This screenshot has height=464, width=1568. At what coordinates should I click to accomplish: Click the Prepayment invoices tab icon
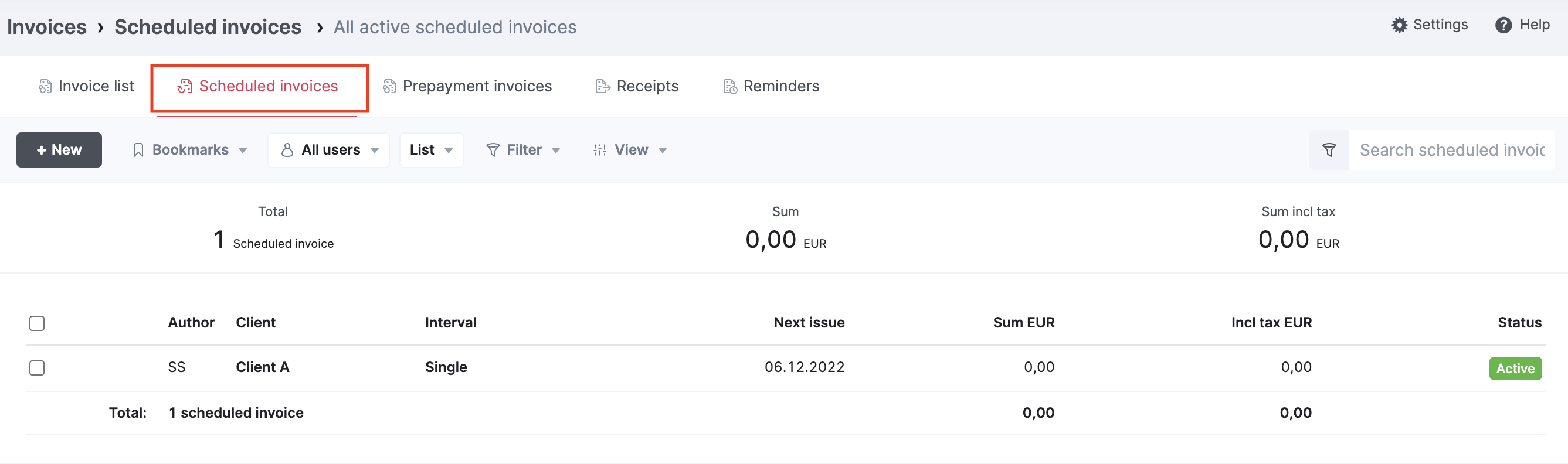coord(389,86)
